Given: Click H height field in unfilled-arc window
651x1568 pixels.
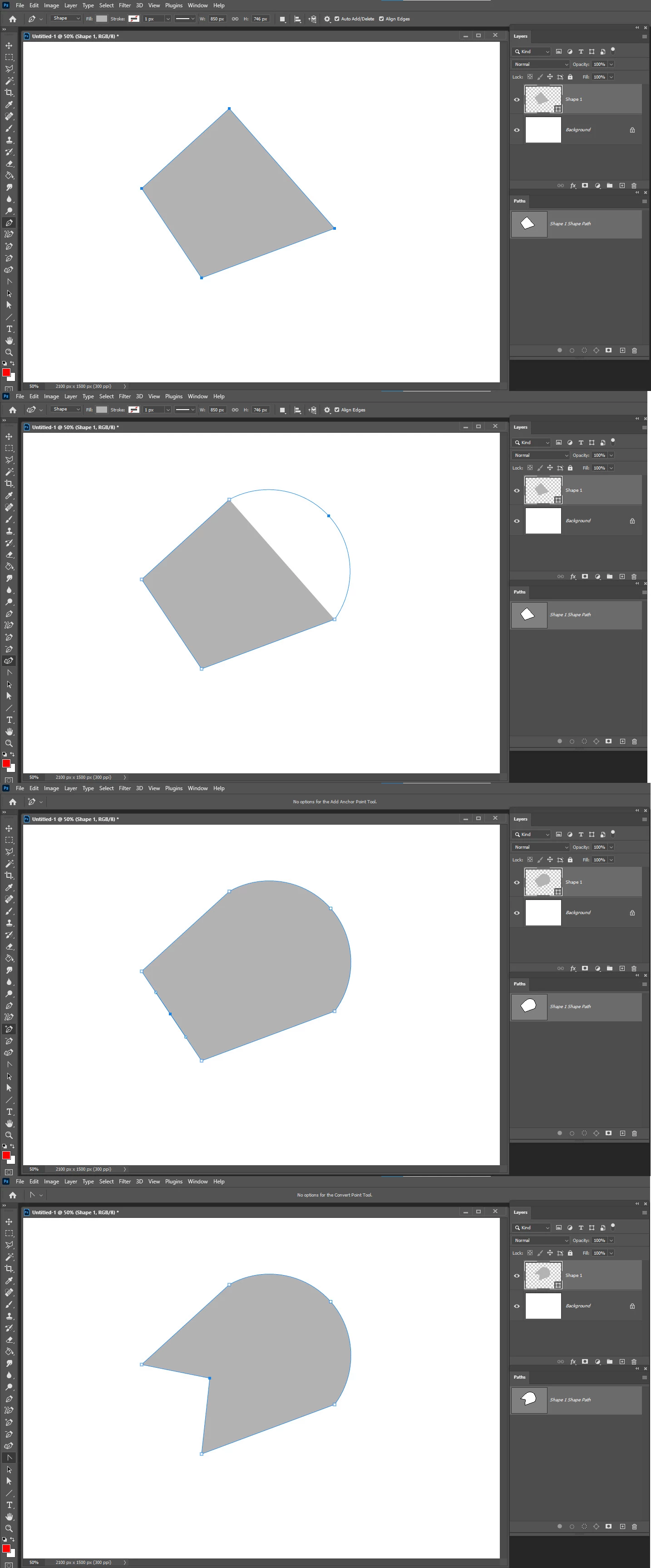Looking at the screenshot, I should point(261,410).
